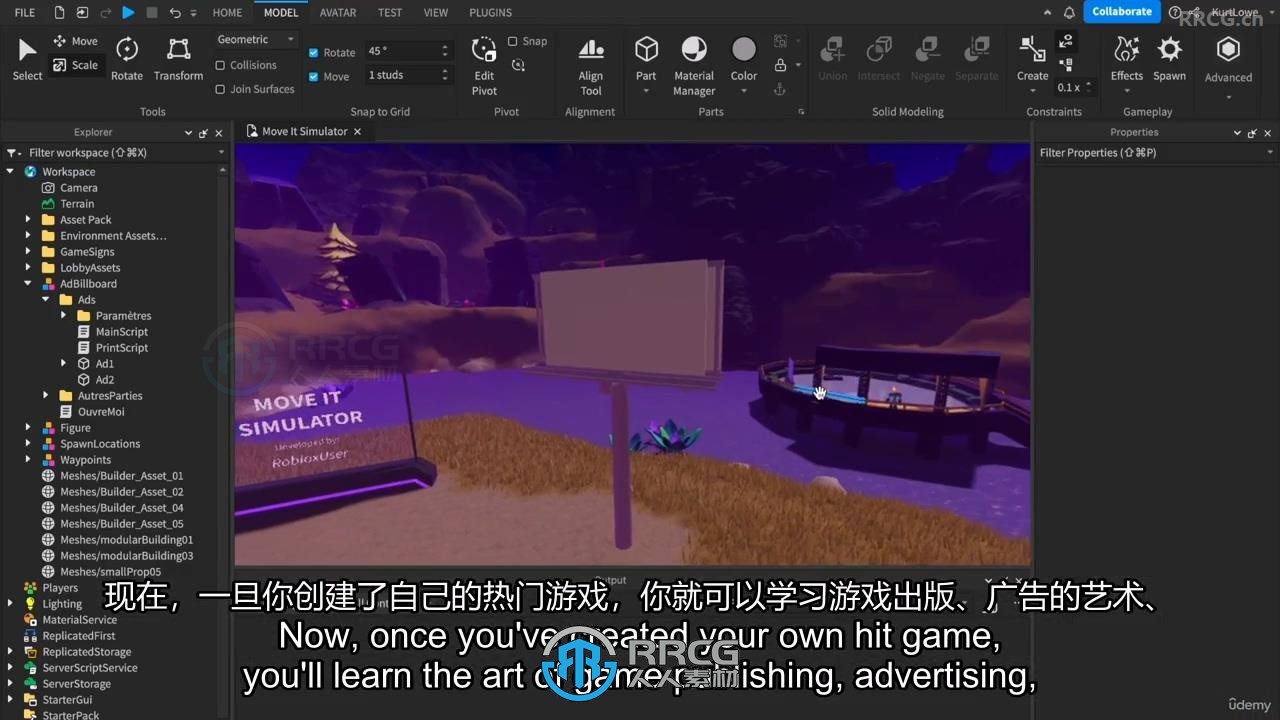Uncheck Move snap checkbox
The image size is (1280, 720).
click(314, 76)
